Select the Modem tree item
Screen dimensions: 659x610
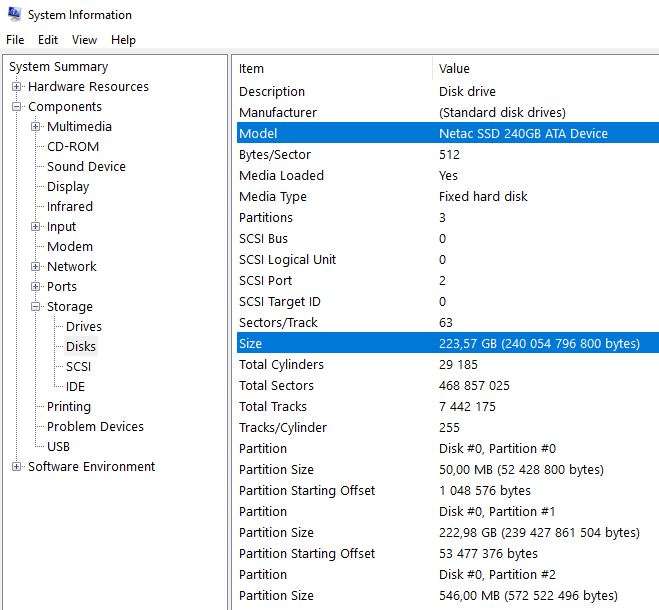pos(70,247)
